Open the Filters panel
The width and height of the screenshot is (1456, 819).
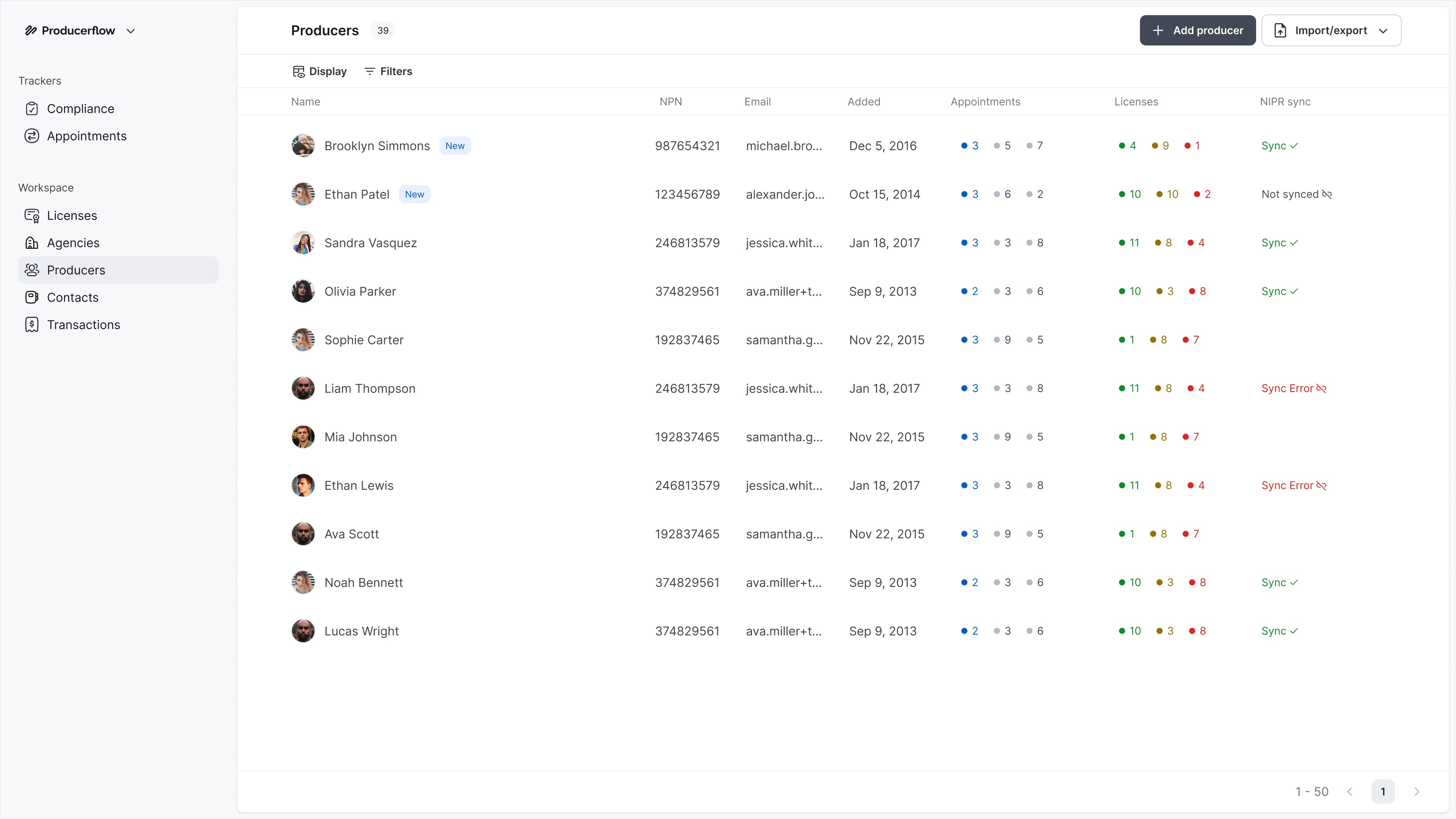coord(388,71)
